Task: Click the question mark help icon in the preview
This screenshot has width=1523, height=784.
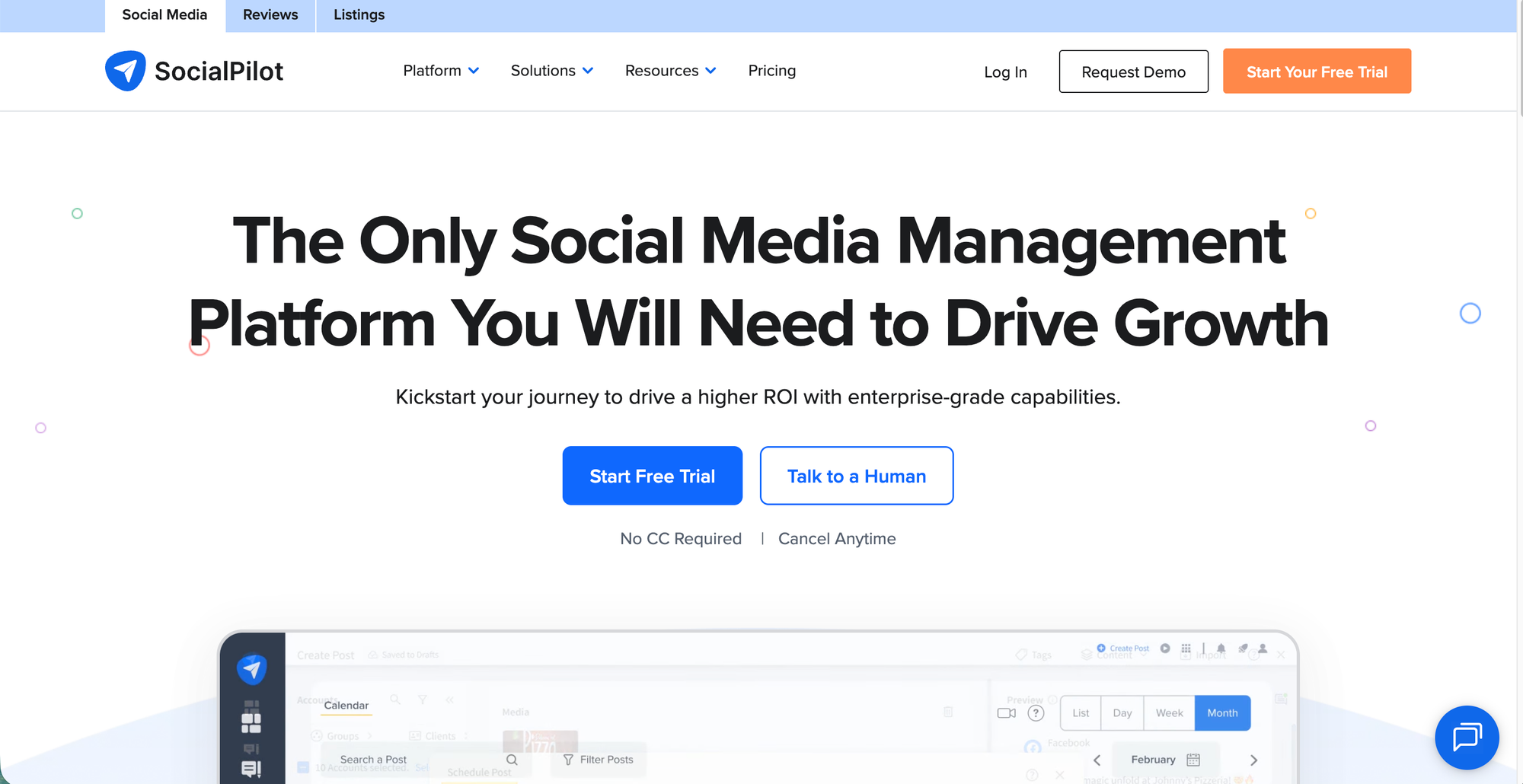Action: pyautogui.click(x=1036, y=713)
